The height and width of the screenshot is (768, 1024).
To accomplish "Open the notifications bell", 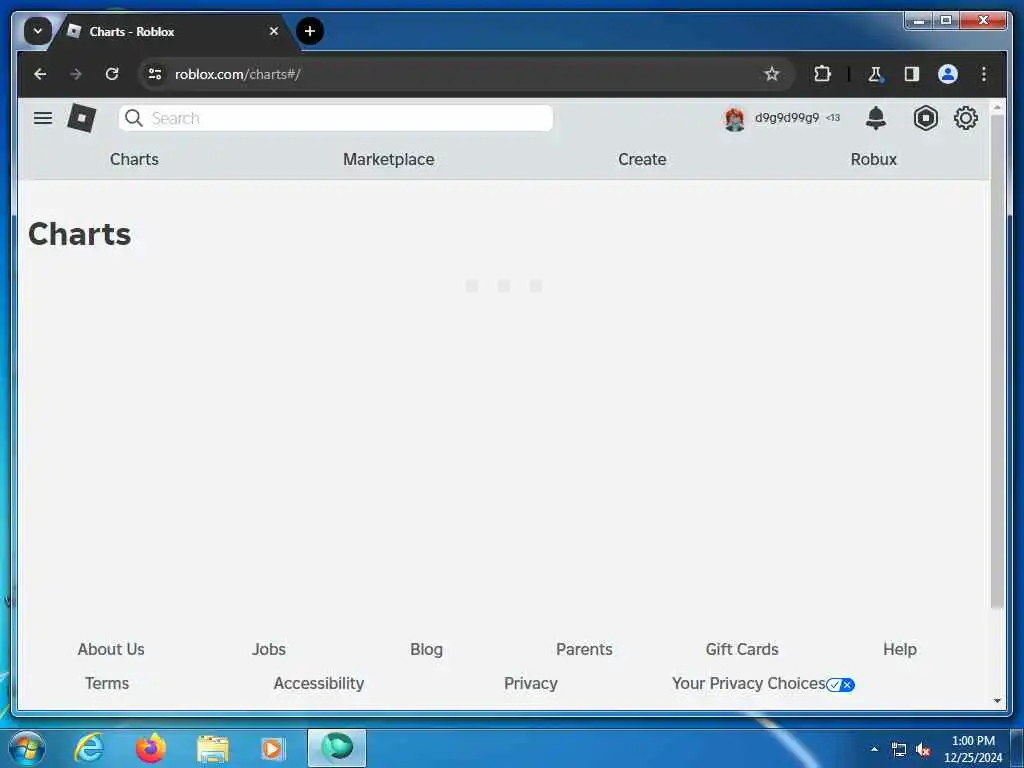I will [876, 118].
